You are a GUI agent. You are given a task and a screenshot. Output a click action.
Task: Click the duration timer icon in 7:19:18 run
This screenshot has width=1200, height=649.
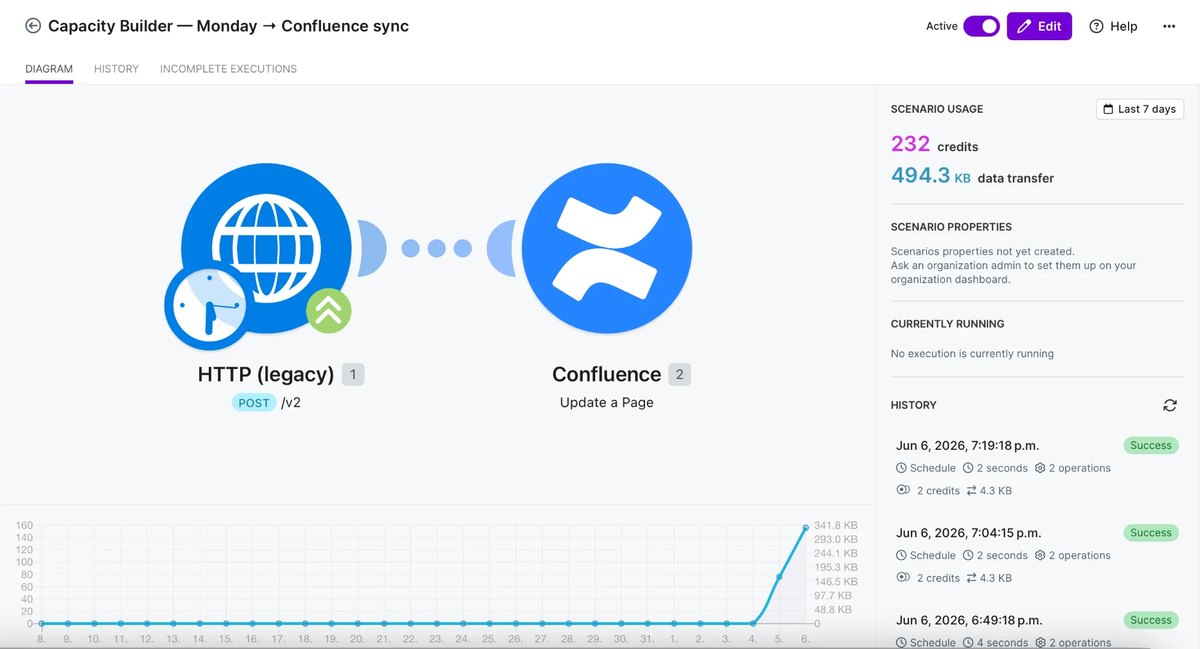click(968, 468)
